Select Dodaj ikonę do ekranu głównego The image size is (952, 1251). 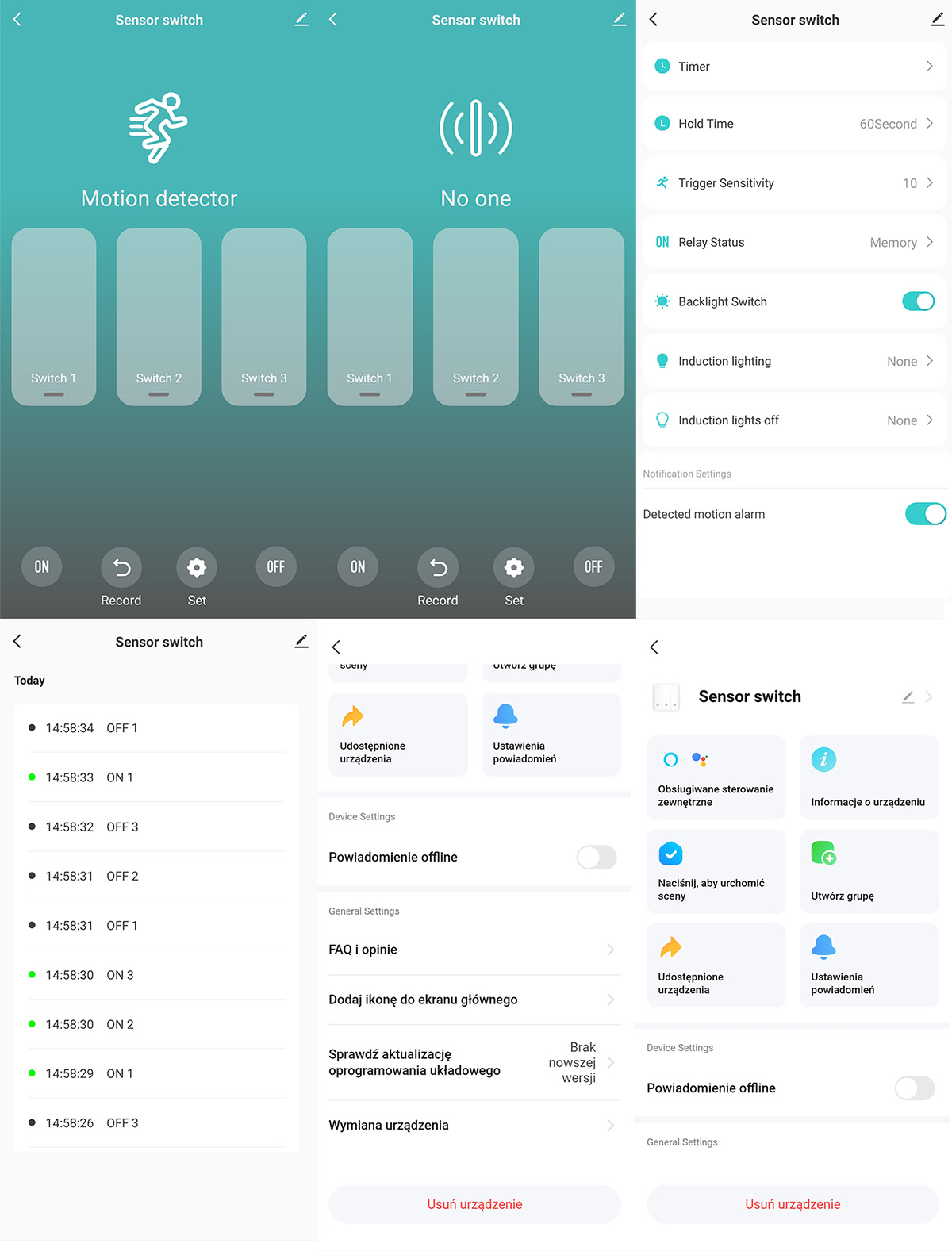pos(474,1000)
